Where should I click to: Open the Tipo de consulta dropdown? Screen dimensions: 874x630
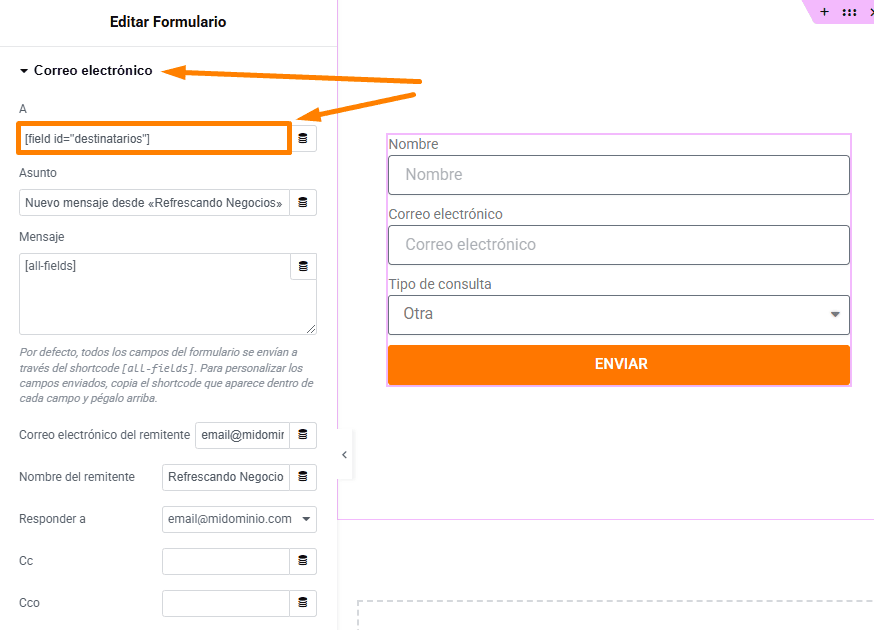619,314
